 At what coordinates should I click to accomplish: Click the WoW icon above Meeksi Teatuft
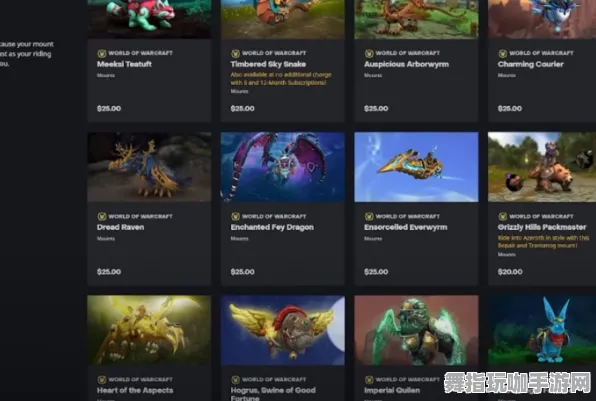(101, 53)
